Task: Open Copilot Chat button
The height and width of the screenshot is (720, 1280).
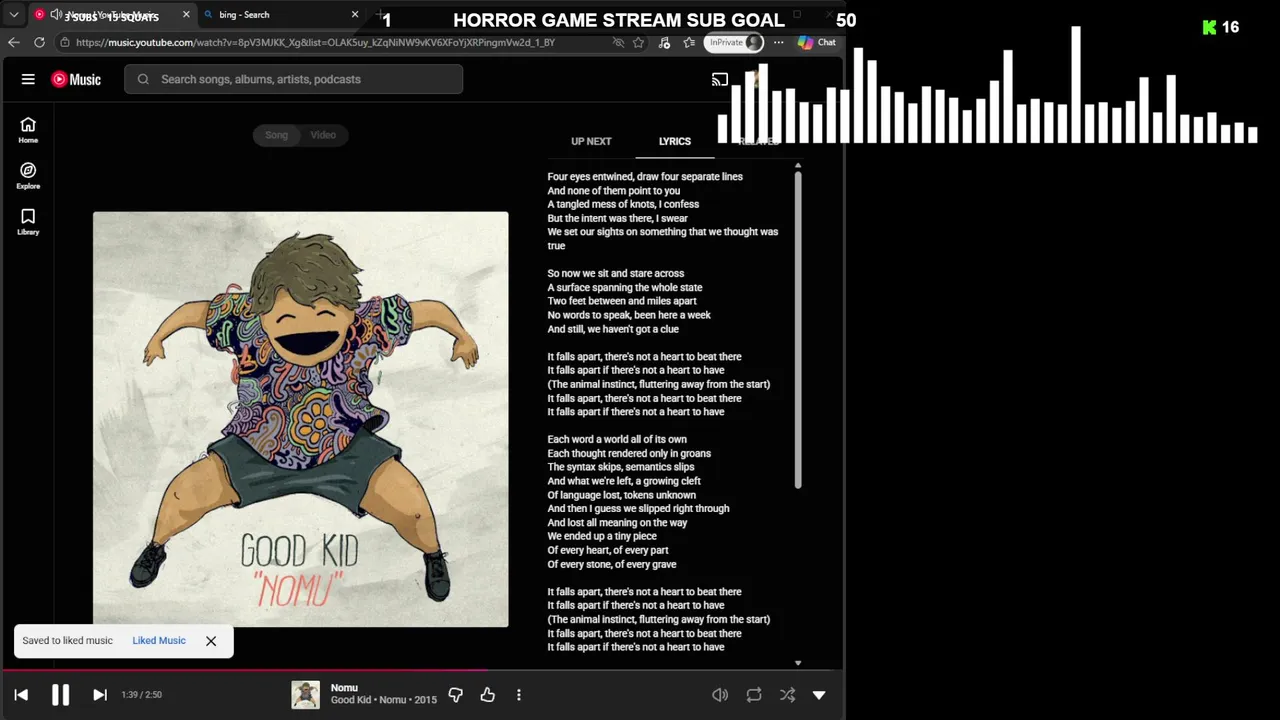Action: coord(817,43)
